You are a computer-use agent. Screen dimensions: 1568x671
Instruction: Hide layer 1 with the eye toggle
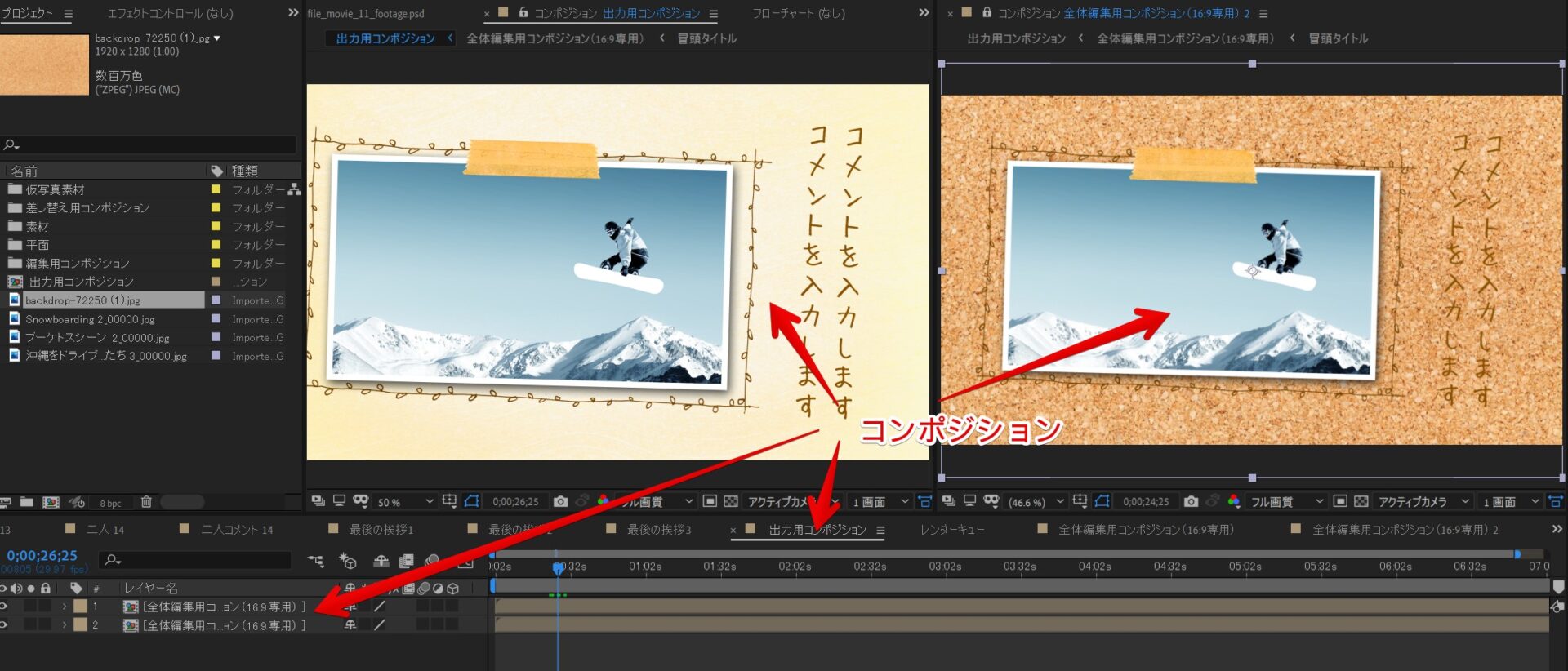point(4,607)
